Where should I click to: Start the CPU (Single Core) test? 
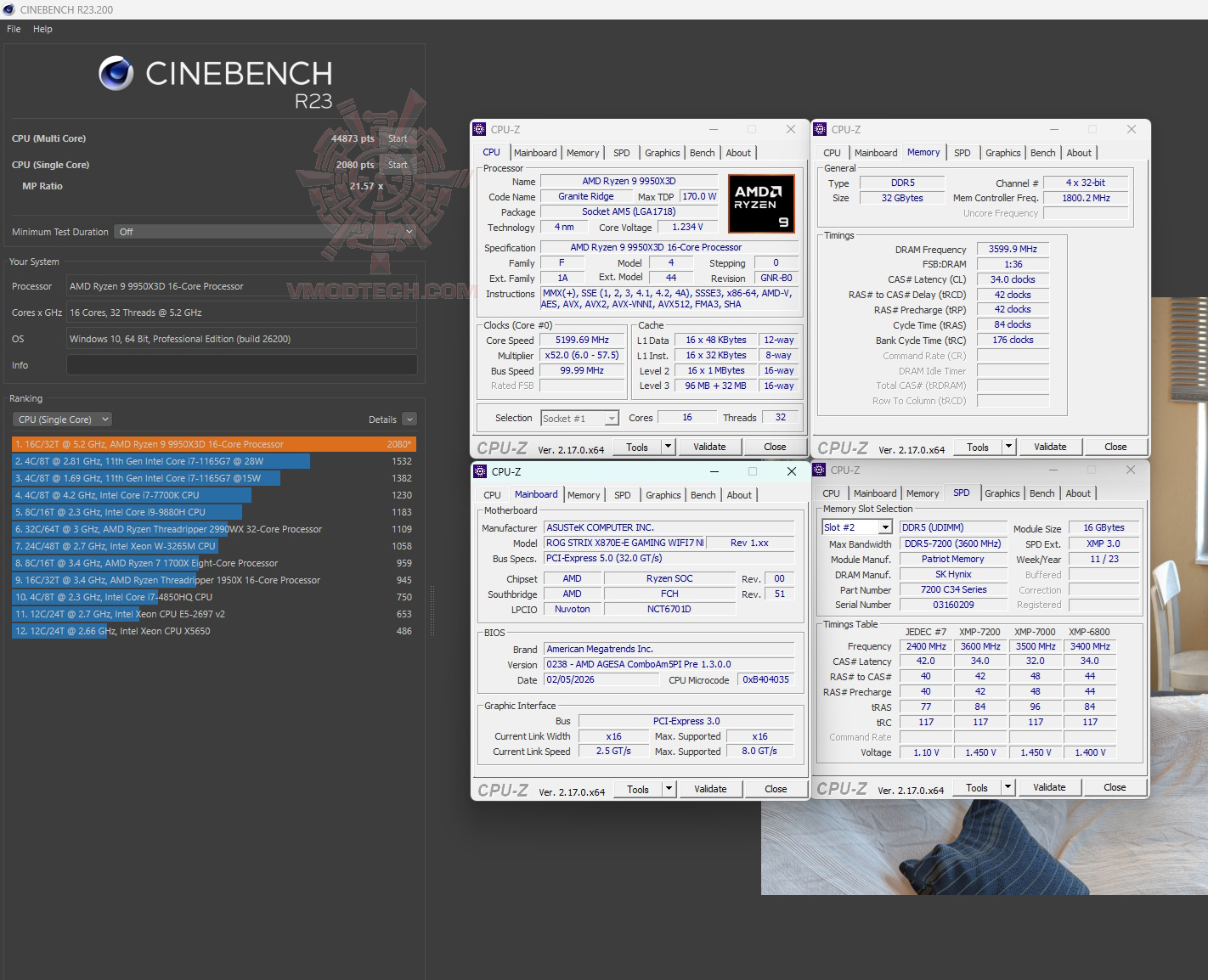398,165
